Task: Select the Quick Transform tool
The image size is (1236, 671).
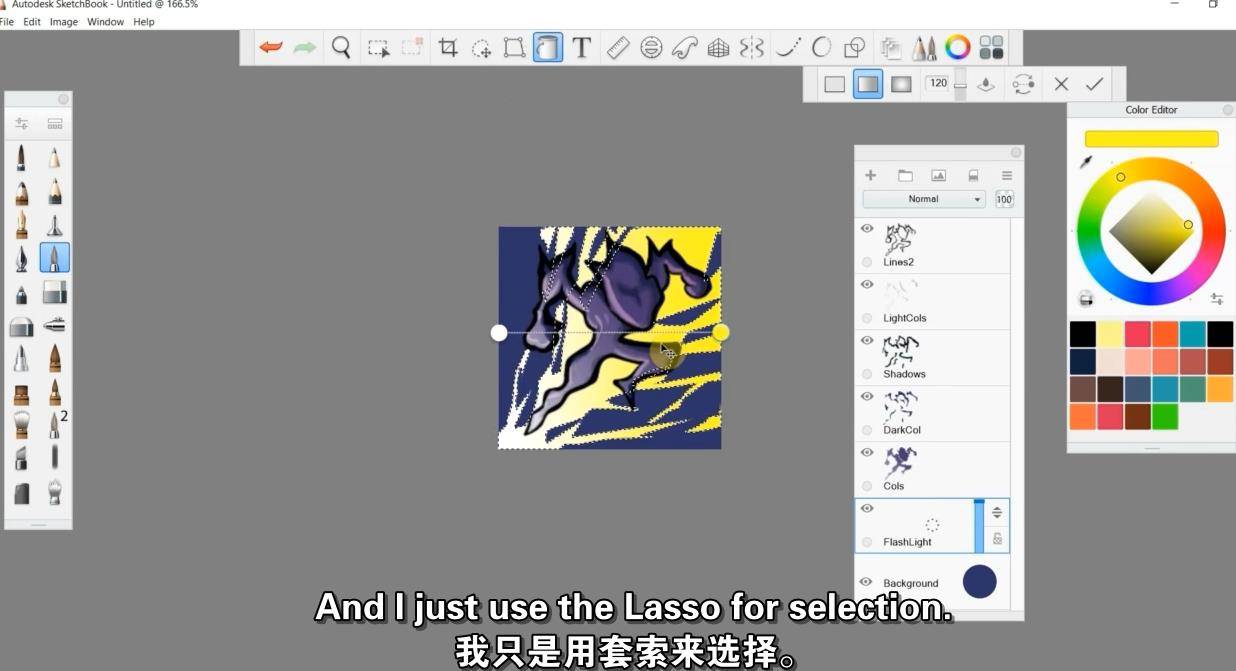Action: coord(481,47)
